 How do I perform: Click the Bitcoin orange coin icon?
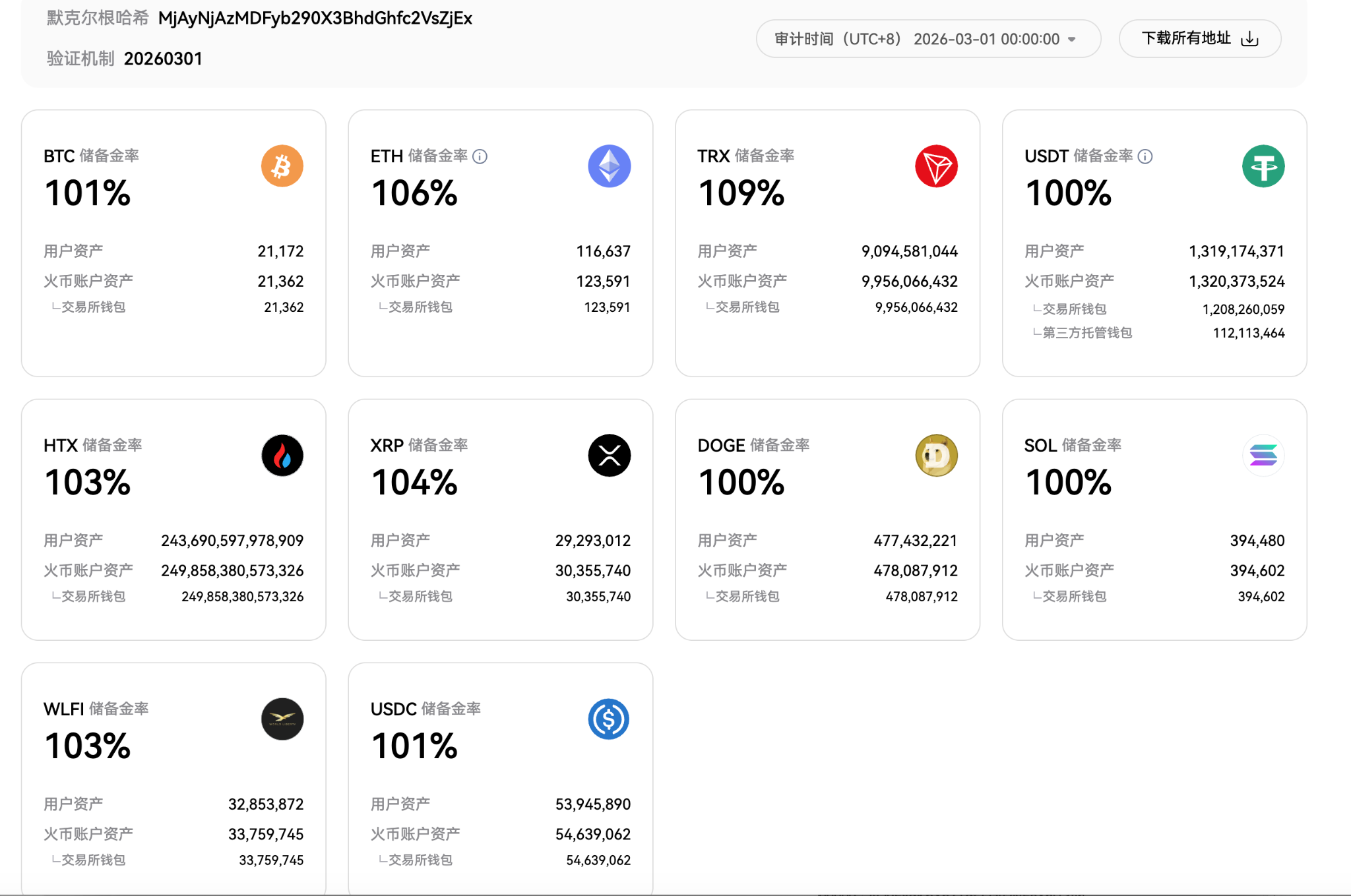coord(282,166)
